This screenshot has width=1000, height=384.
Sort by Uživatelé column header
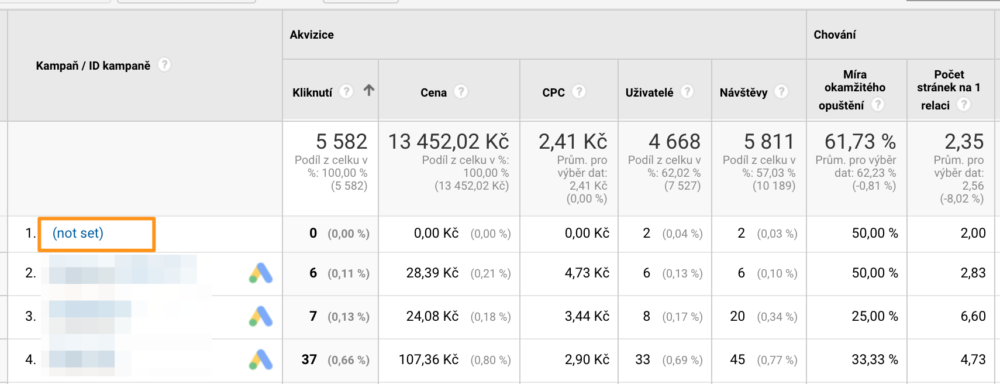tap(650, 92)
